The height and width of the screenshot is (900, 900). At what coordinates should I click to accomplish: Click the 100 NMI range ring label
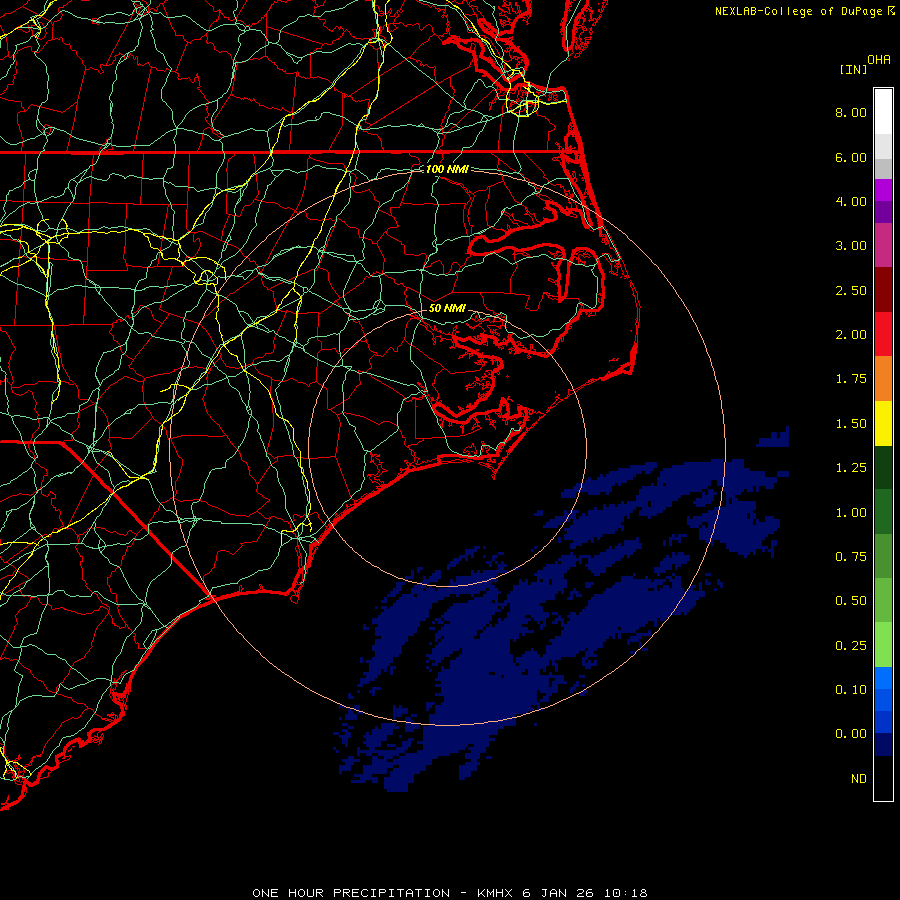pos(447,169)
